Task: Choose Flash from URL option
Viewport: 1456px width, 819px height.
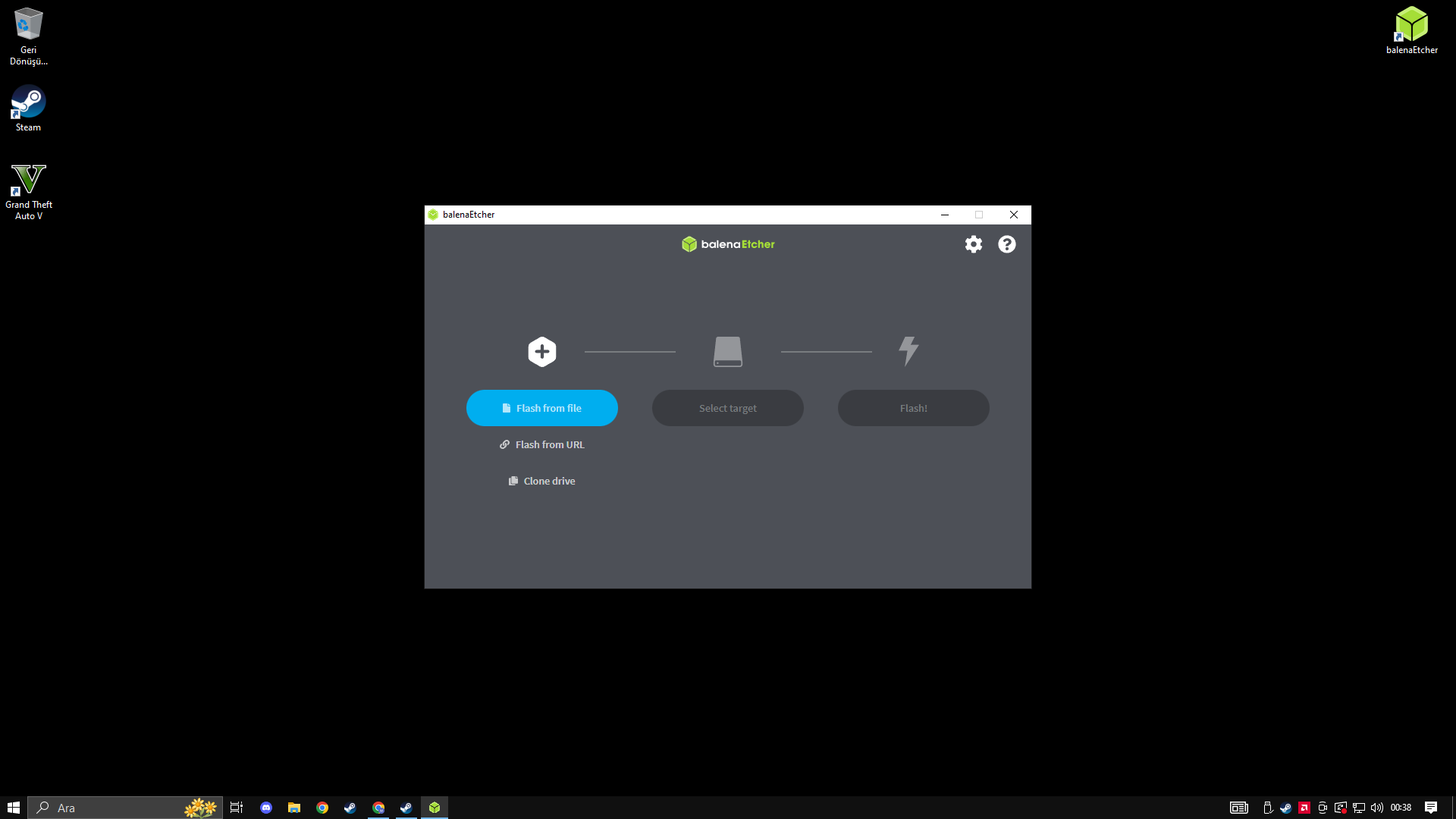Action: coord(542,444)
